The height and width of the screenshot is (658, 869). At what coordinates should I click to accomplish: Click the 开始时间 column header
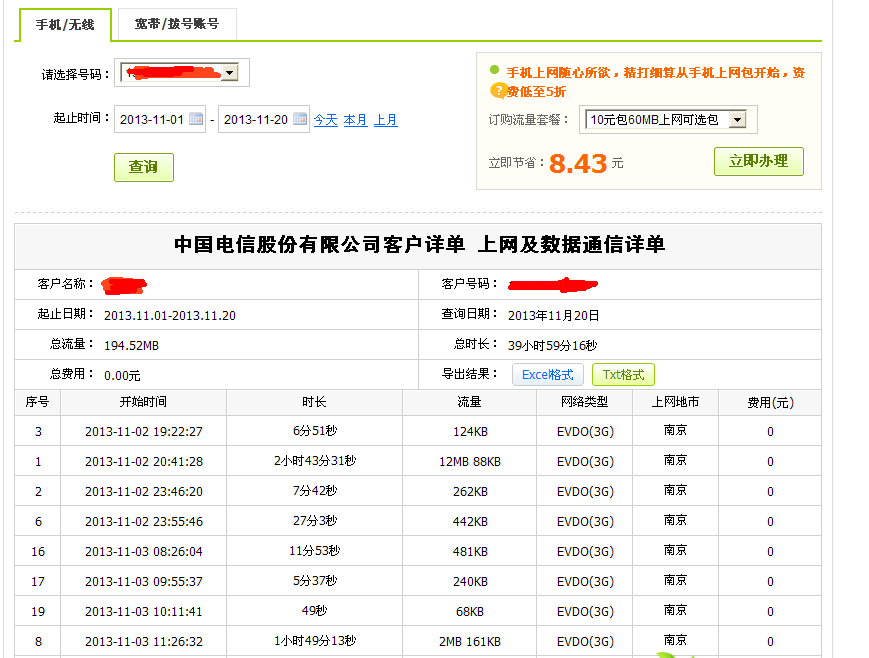point(143,402)
